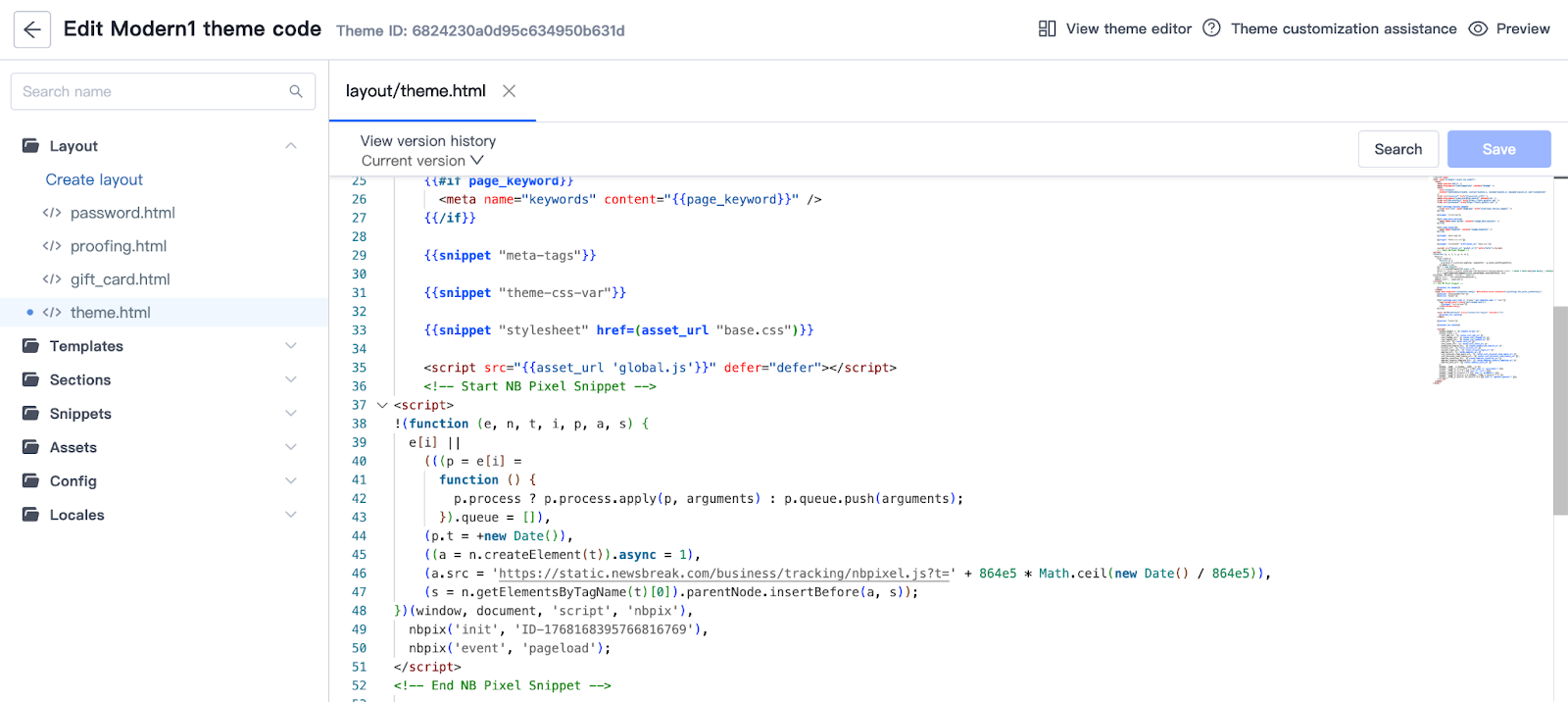Click the newsbreak nbpixel.js URL in code
Image resolution: width=1568 pixels, height=702 pixels.
[724, 574]
